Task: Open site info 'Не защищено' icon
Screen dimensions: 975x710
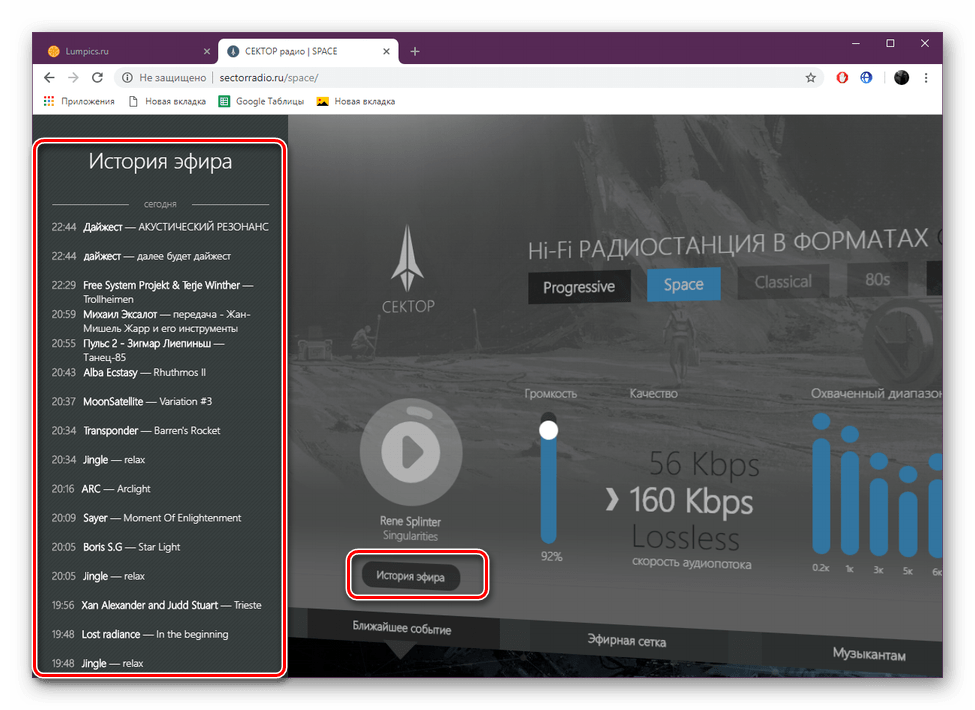Action: pyautogui.click(x=127, y=78)
